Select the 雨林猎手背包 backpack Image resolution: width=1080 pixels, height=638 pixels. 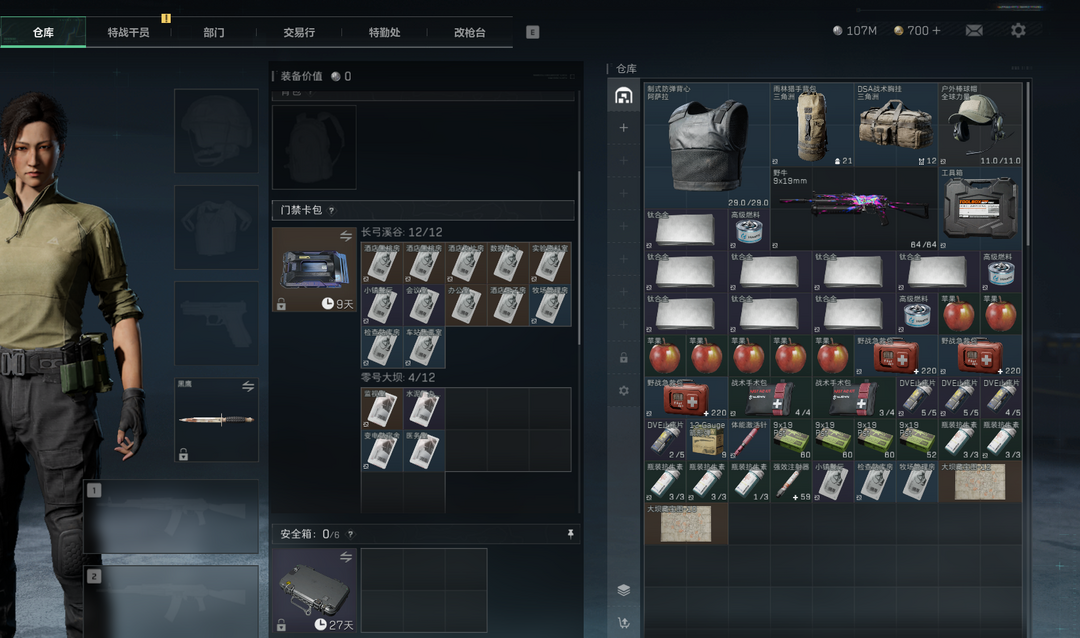812,125
